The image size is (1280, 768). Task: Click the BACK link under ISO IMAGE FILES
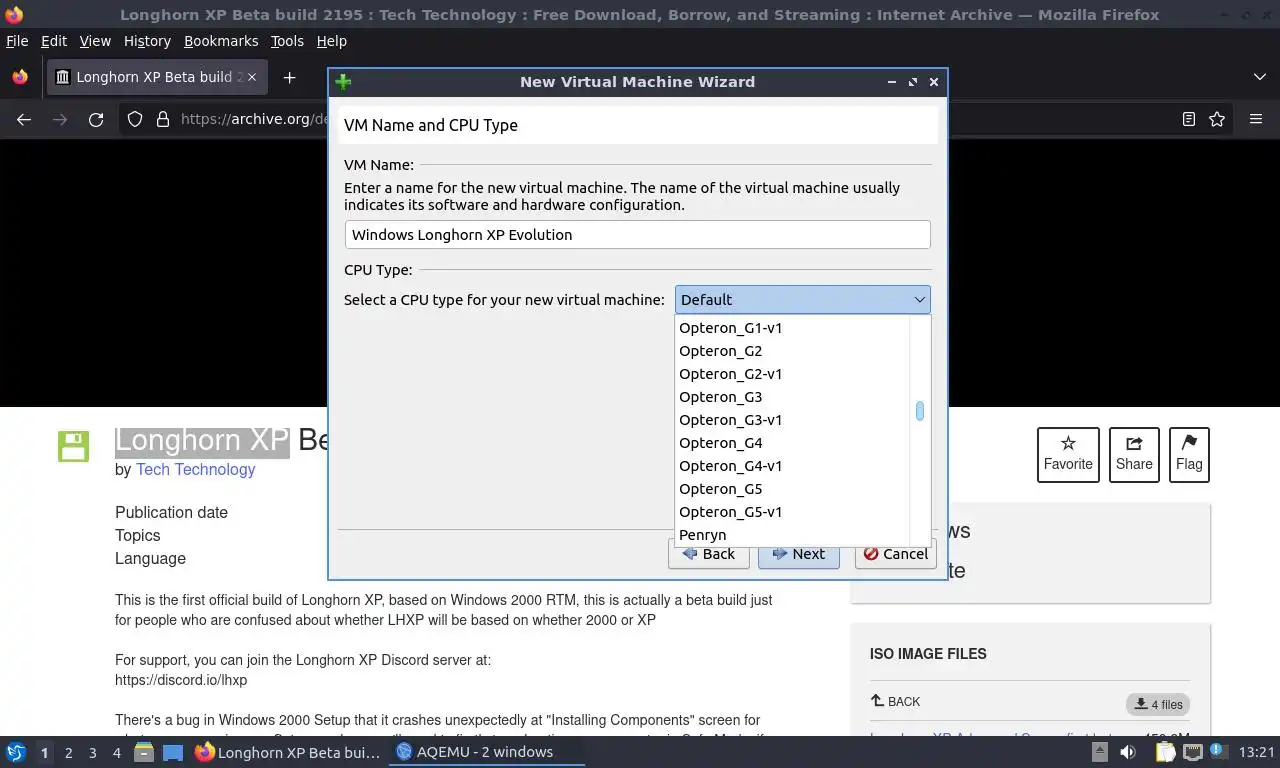(x=895, y=701)
